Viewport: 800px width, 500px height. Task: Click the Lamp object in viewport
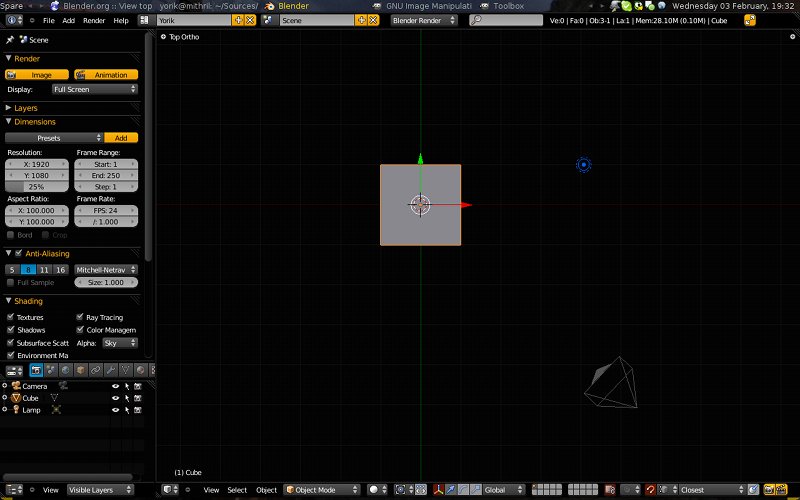click(583, 165)
